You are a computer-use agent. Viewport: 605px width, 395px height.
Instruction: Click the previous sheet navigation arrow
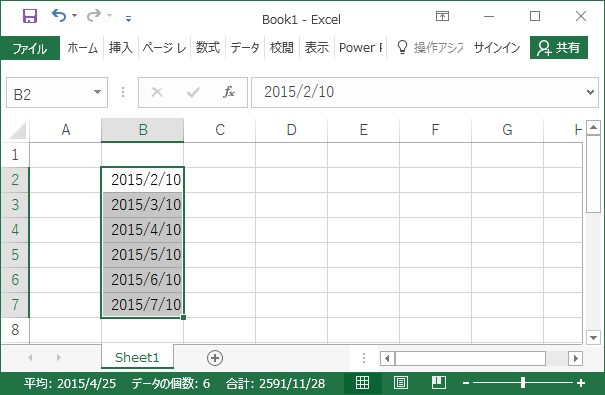point(30,358)
